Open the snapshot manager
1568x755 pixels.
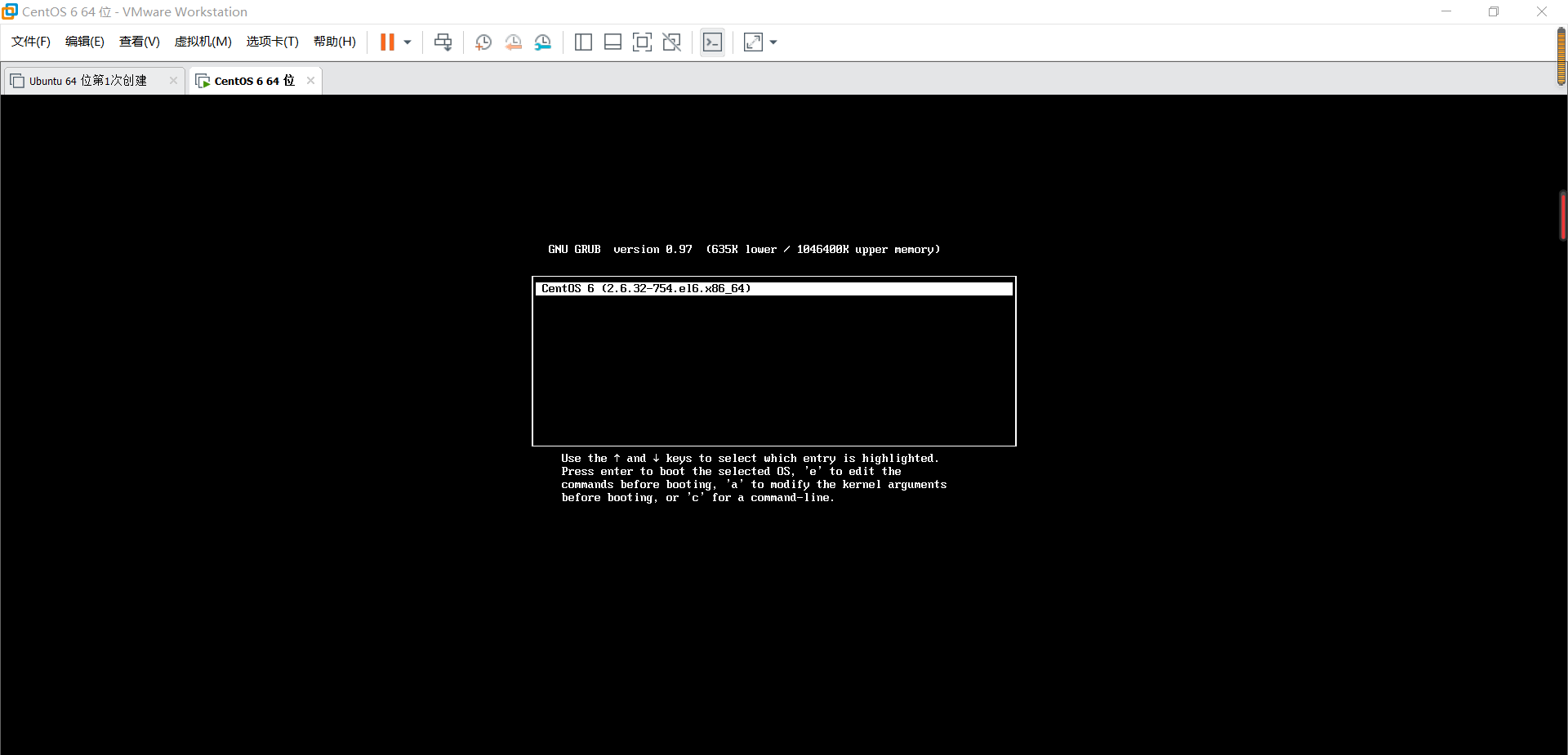click(x=543, y=42)
